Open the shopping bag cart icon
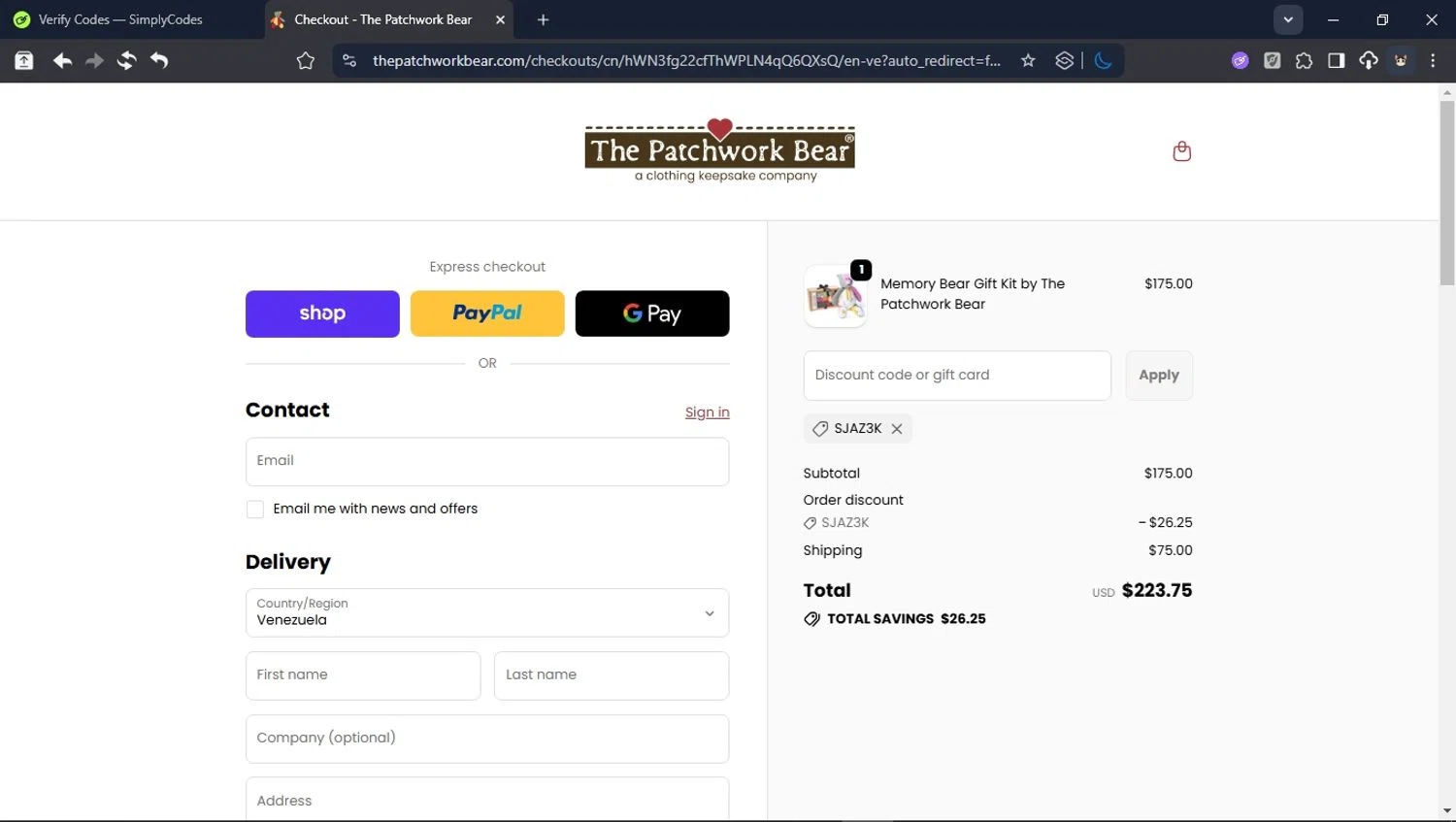Screen dimensions: 1456x822 click(x=1181, y=151)
